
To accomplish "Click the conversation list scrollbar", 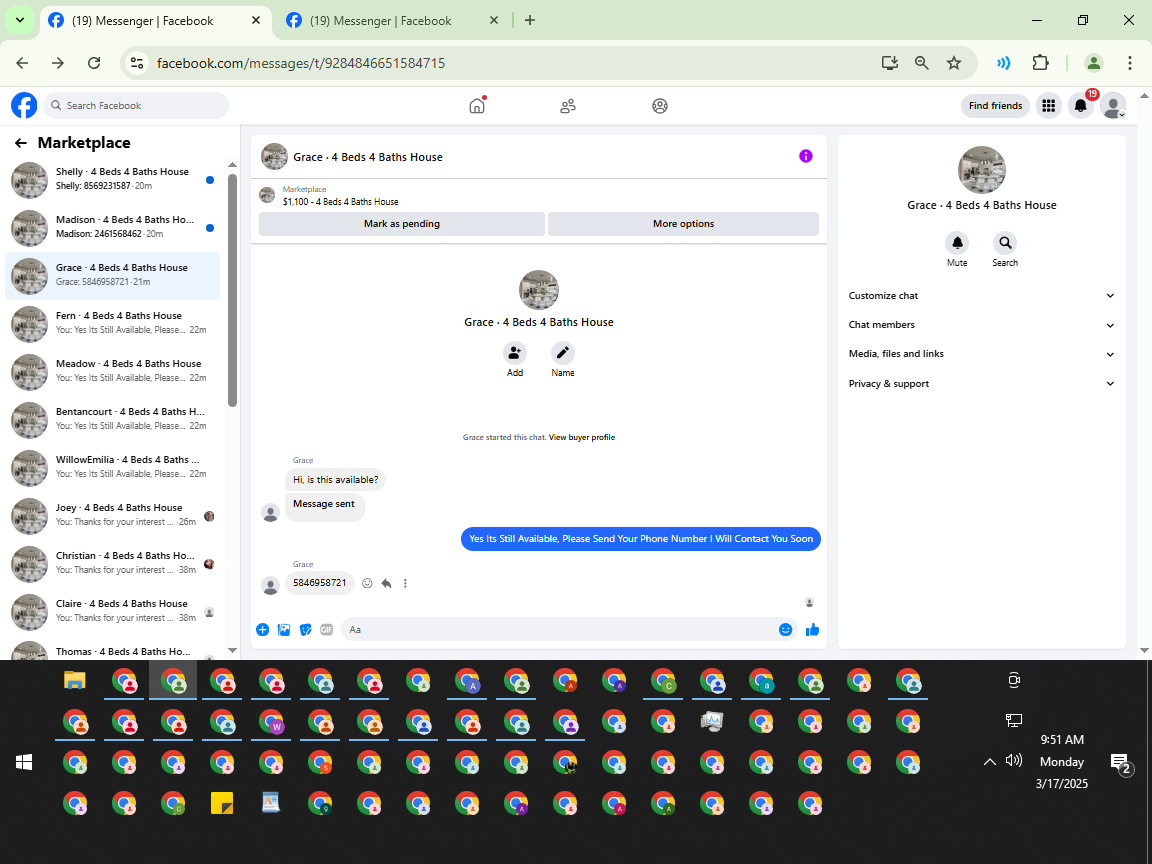I will pyautogui.click(x=232, y=290).
